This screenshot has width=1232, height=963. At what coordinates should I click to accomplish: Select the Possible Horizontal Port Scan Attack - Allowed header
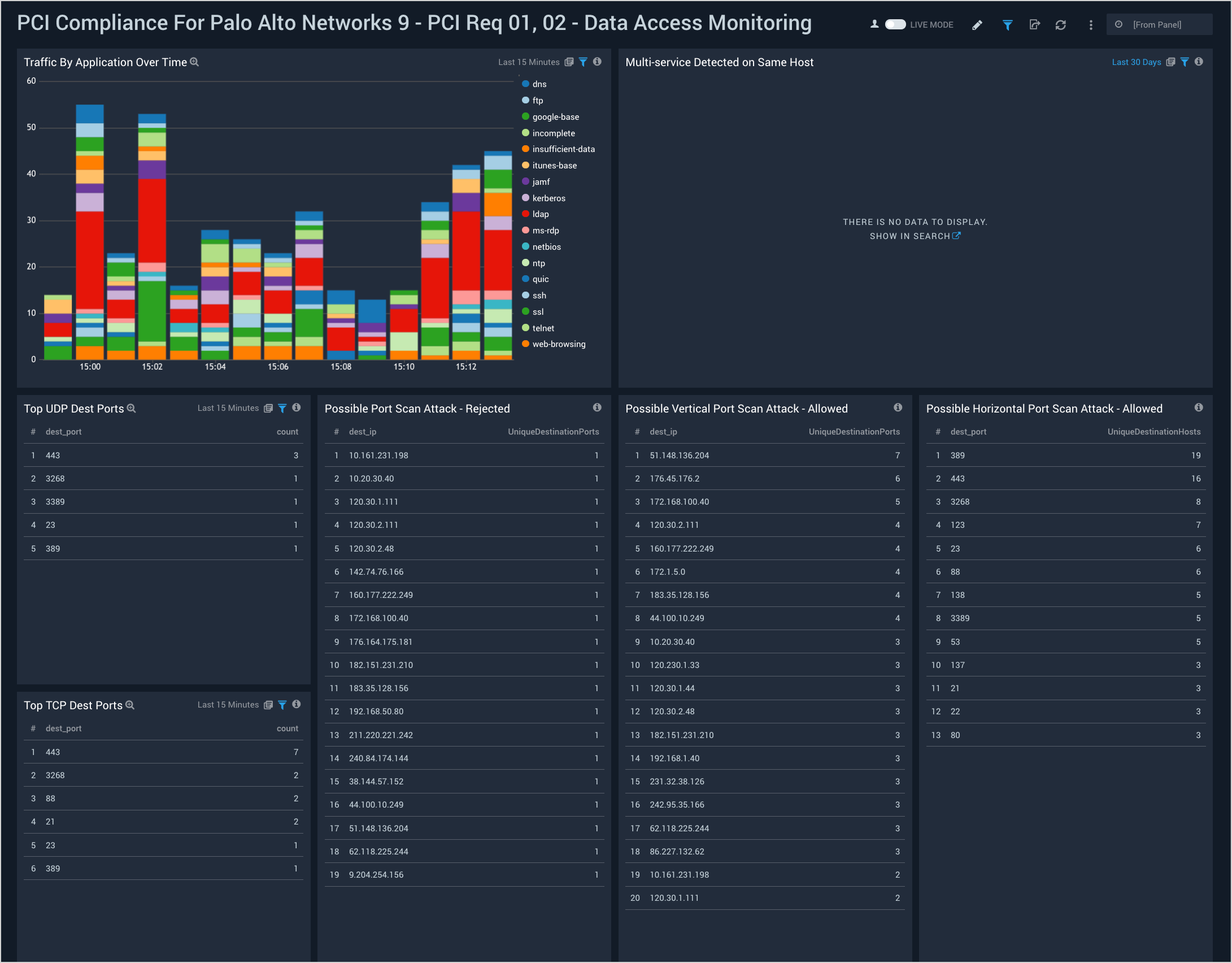tap(1044, 408)
